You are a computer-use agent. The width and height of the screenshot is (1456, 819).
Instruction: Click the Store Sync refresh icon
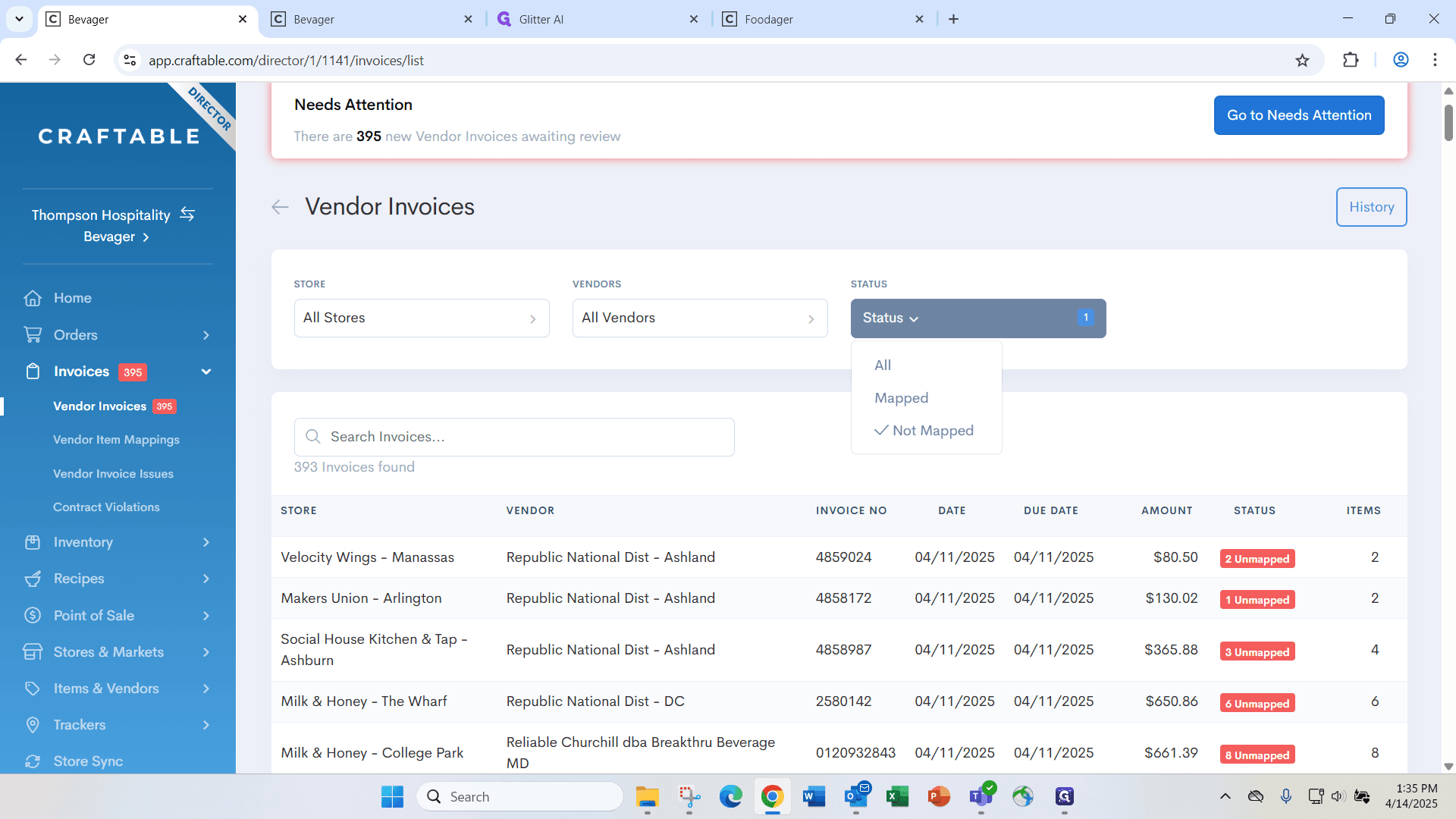click(x=33, y=761)
